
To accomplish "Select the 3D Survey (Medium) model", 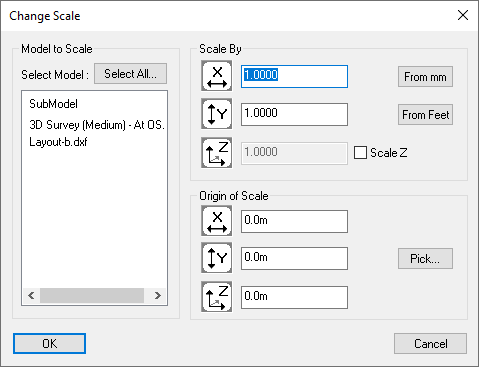I will (x=97, y=125).
